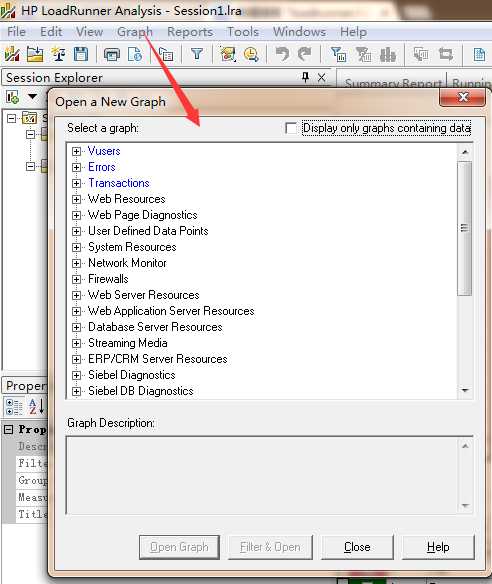Click the crop frame toolbar icon
492x584 pixels.
point(445,54)
